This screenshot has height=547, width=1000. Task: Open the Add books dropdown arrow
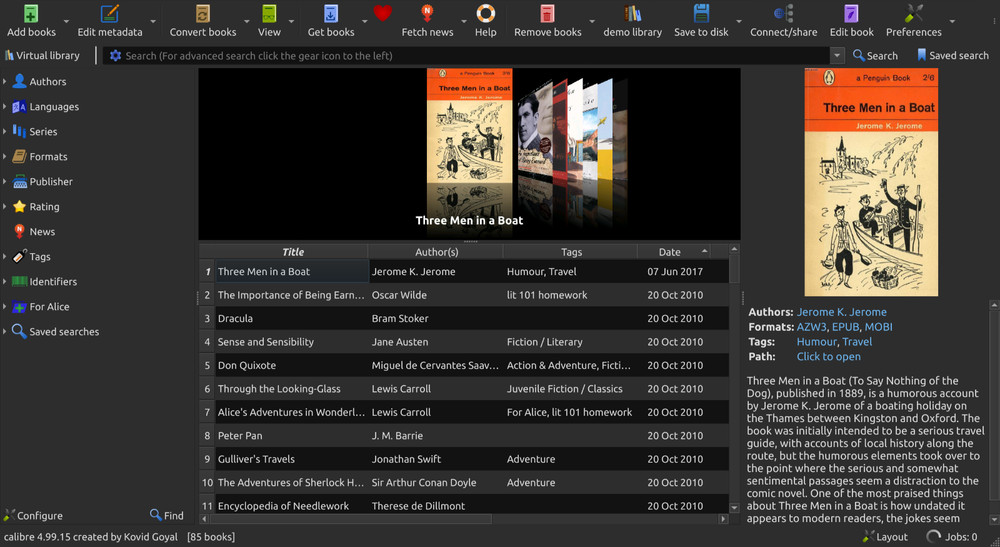click(x=66, y=21)
